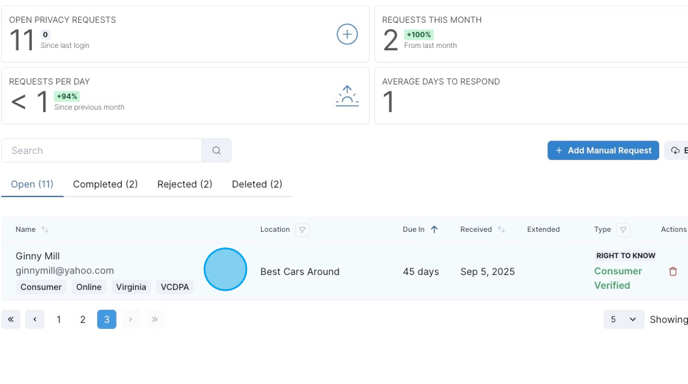This screenshot has width=688, height=384.
Task: Open the Deleted (2) tab
Action: click(x=257, y=184)
